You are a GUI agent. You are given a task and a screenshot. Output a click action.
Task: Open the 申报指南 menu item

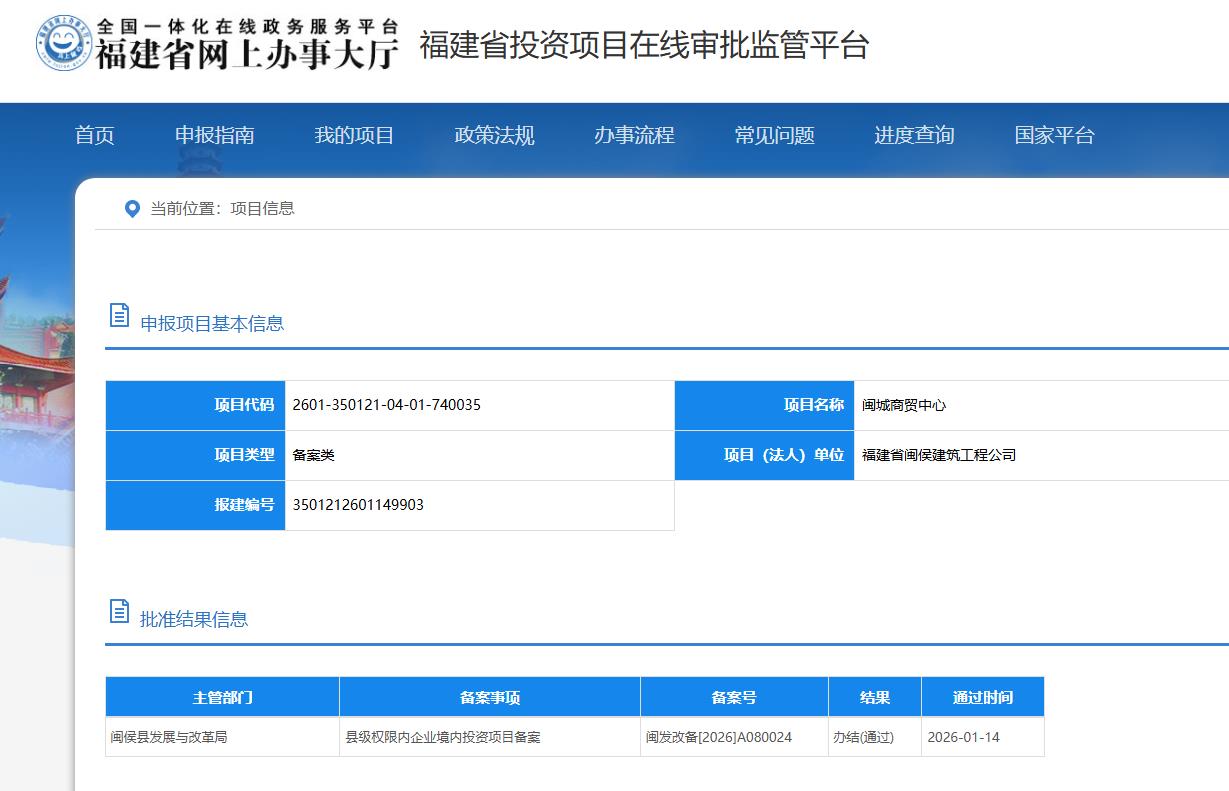click(x=215, y=136)
